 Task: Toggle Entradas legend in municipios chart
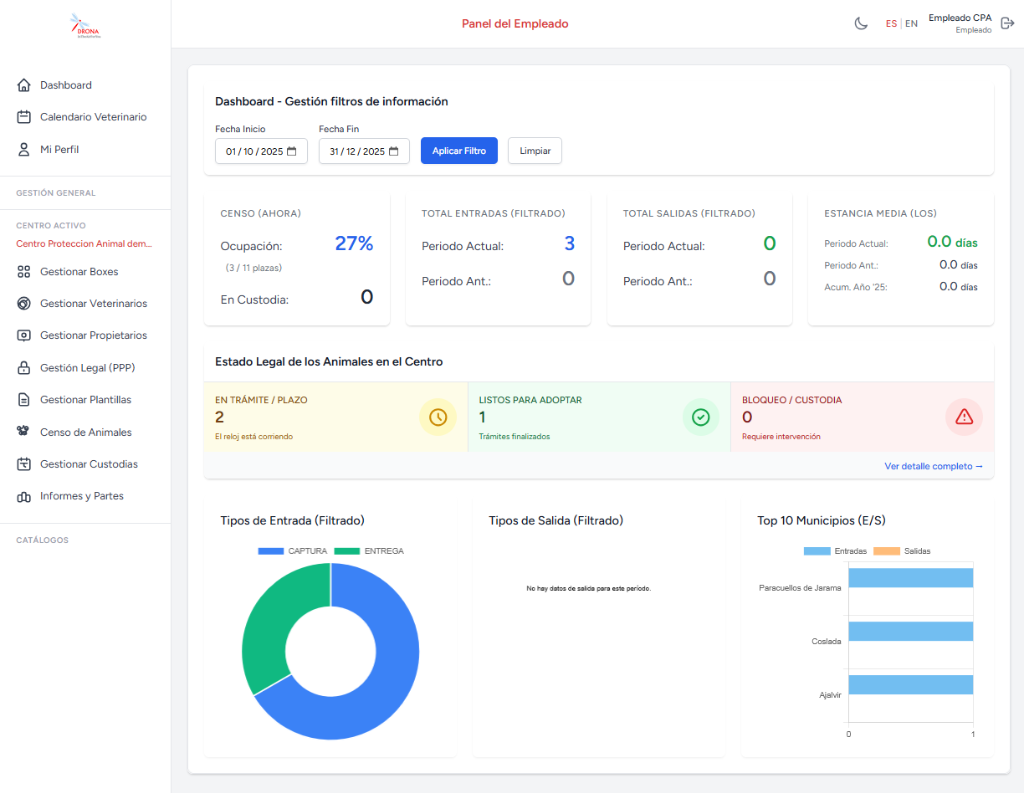point(835,551)
